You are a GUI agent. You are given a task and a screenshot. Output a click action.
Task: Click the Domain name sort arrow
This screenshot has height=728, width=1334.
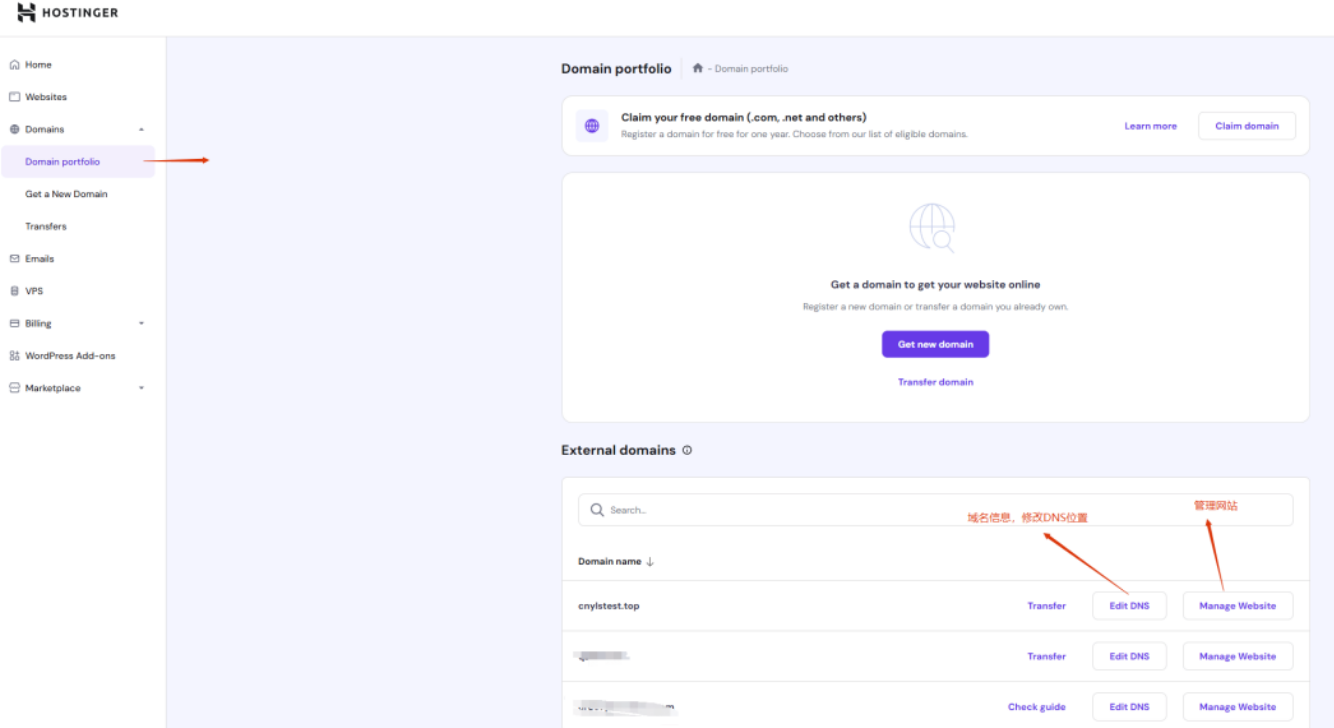[x=650, y=562]
